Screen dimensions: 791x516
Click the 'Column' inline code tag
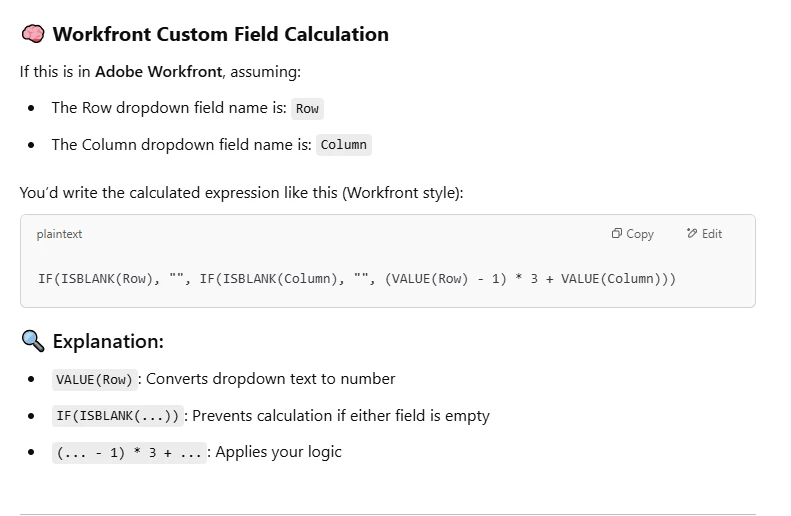(x=344, y=145)
